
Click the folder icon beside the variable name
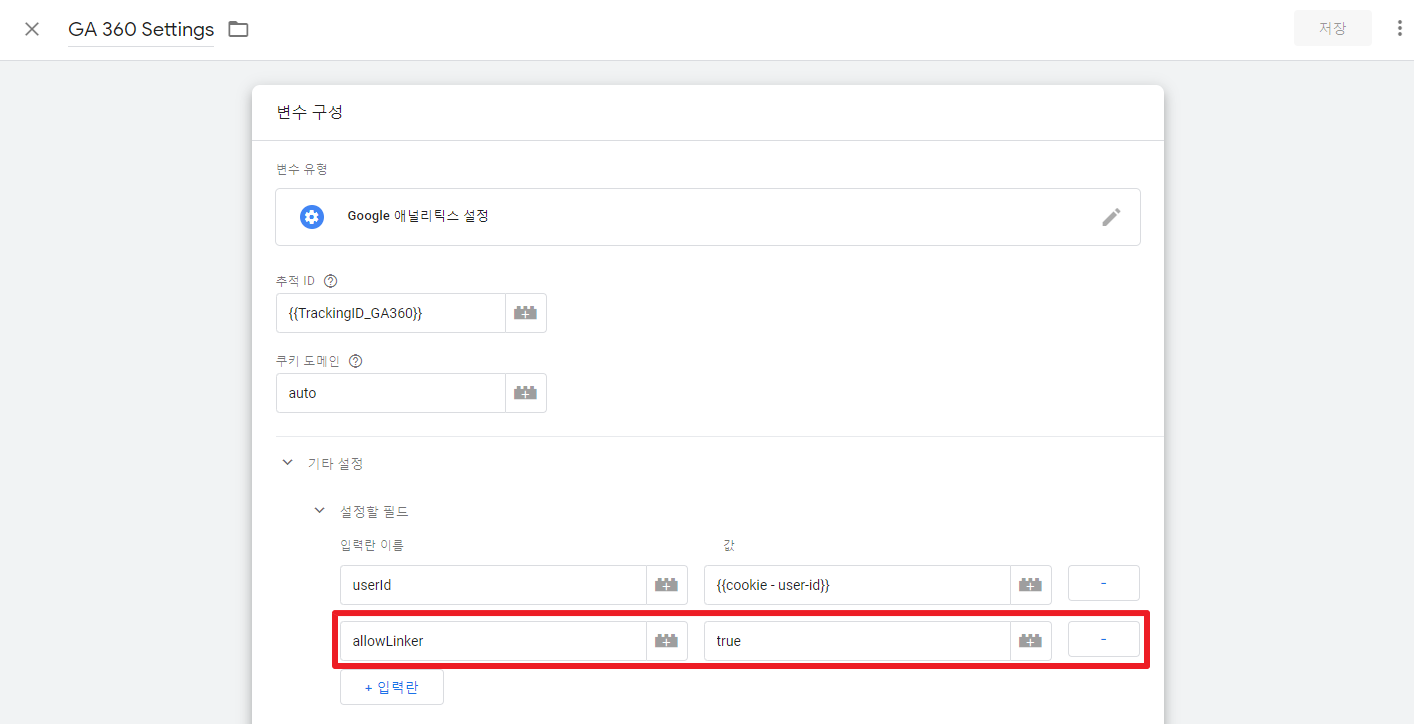(x=238, y=29)
